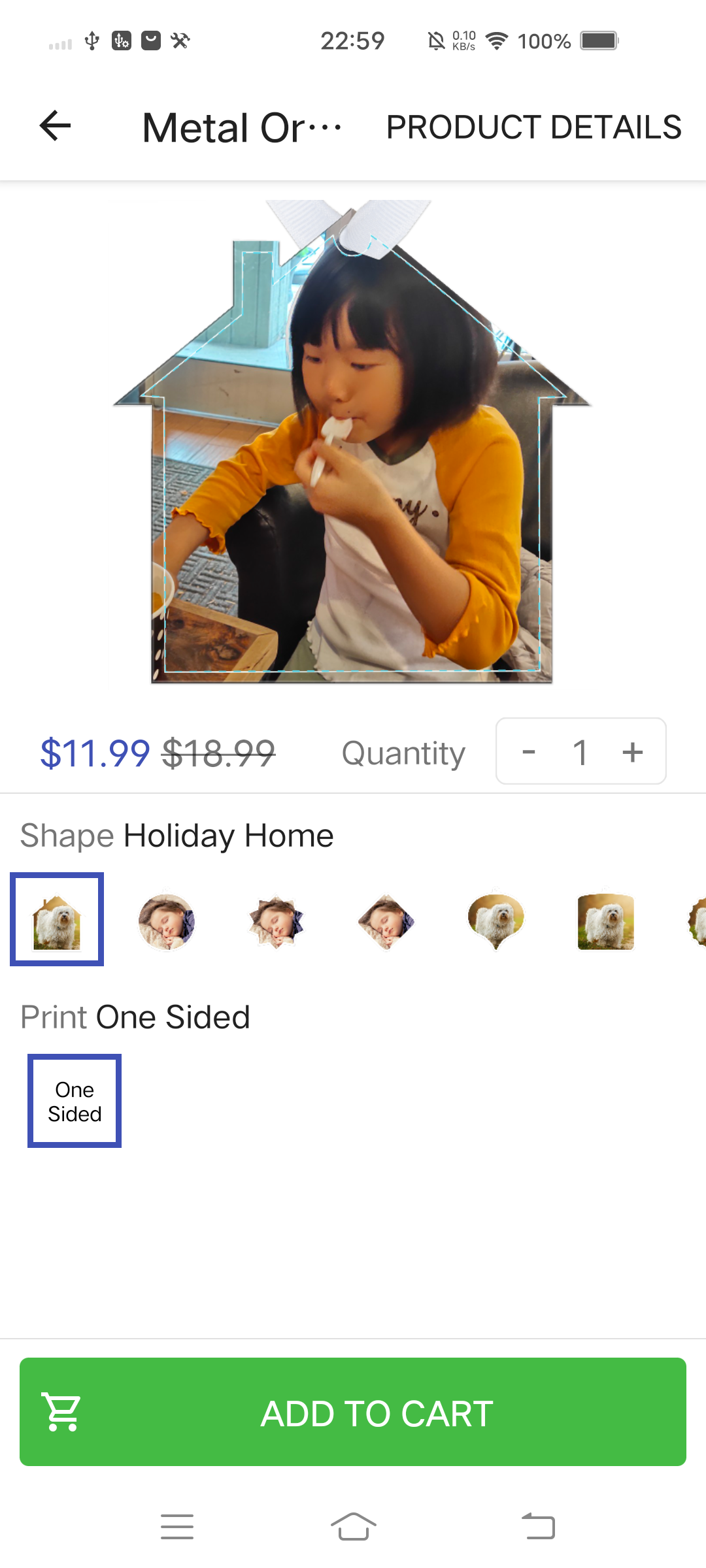The image size is (706, 1568).
Task: Select the Holiday Home house shape
Action: click(57, 919)
